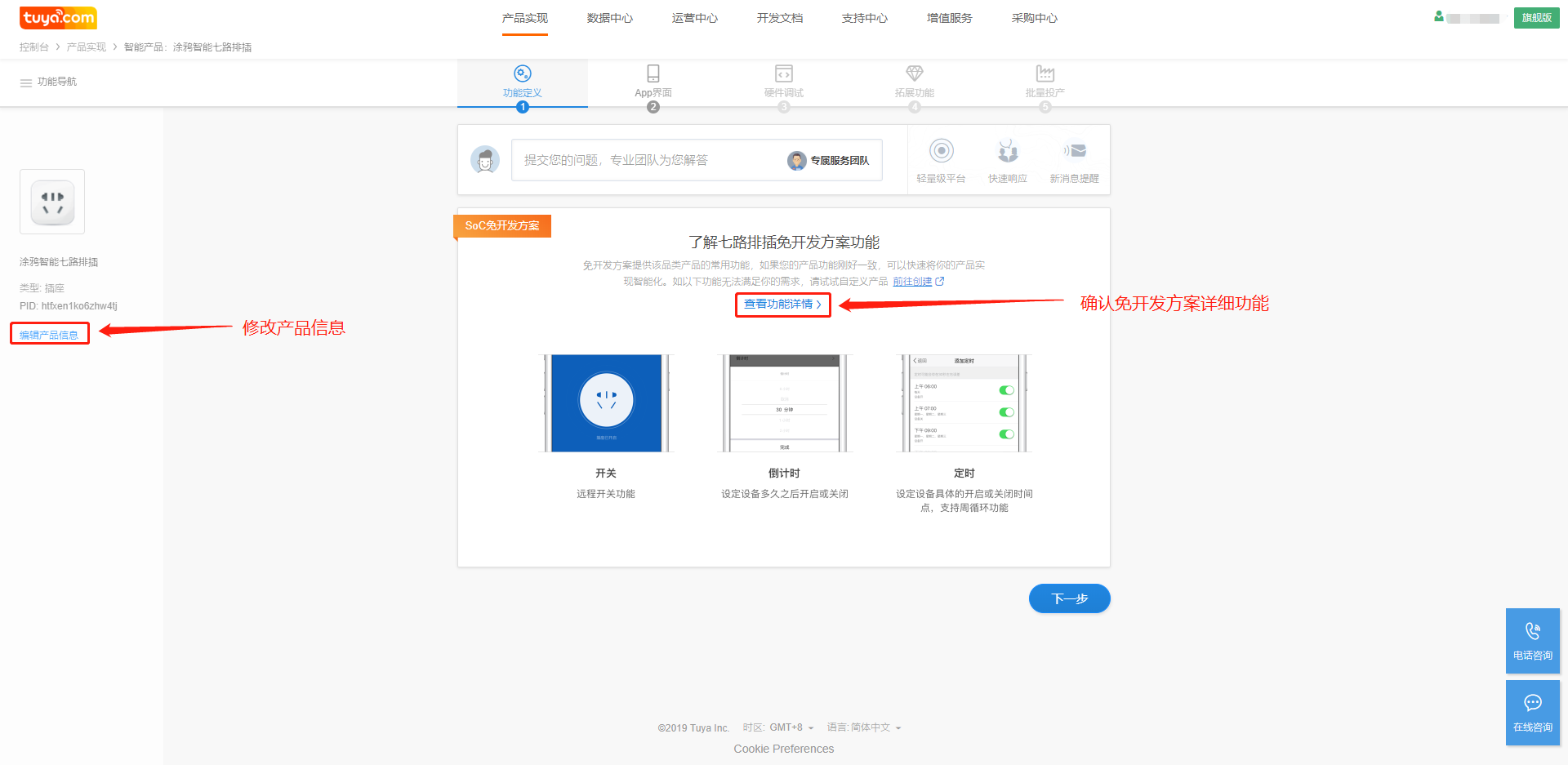
Task: Open the 查看功能详情 link
Action: [782, 305]
